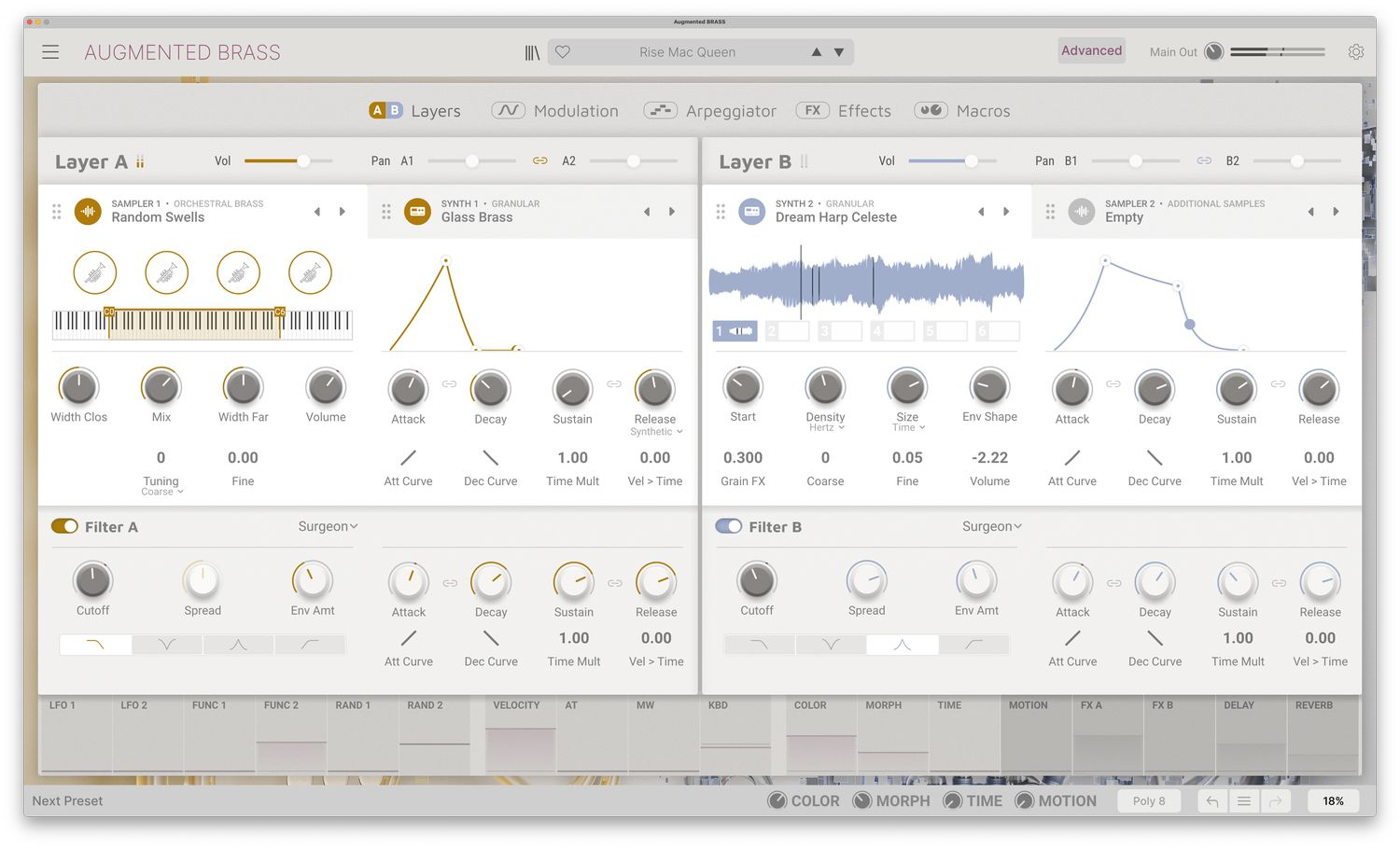Viewport: 1400px width, 848px height.
Task: Adjust the Layer B Vol slider
Action: (x=953, y=160)
